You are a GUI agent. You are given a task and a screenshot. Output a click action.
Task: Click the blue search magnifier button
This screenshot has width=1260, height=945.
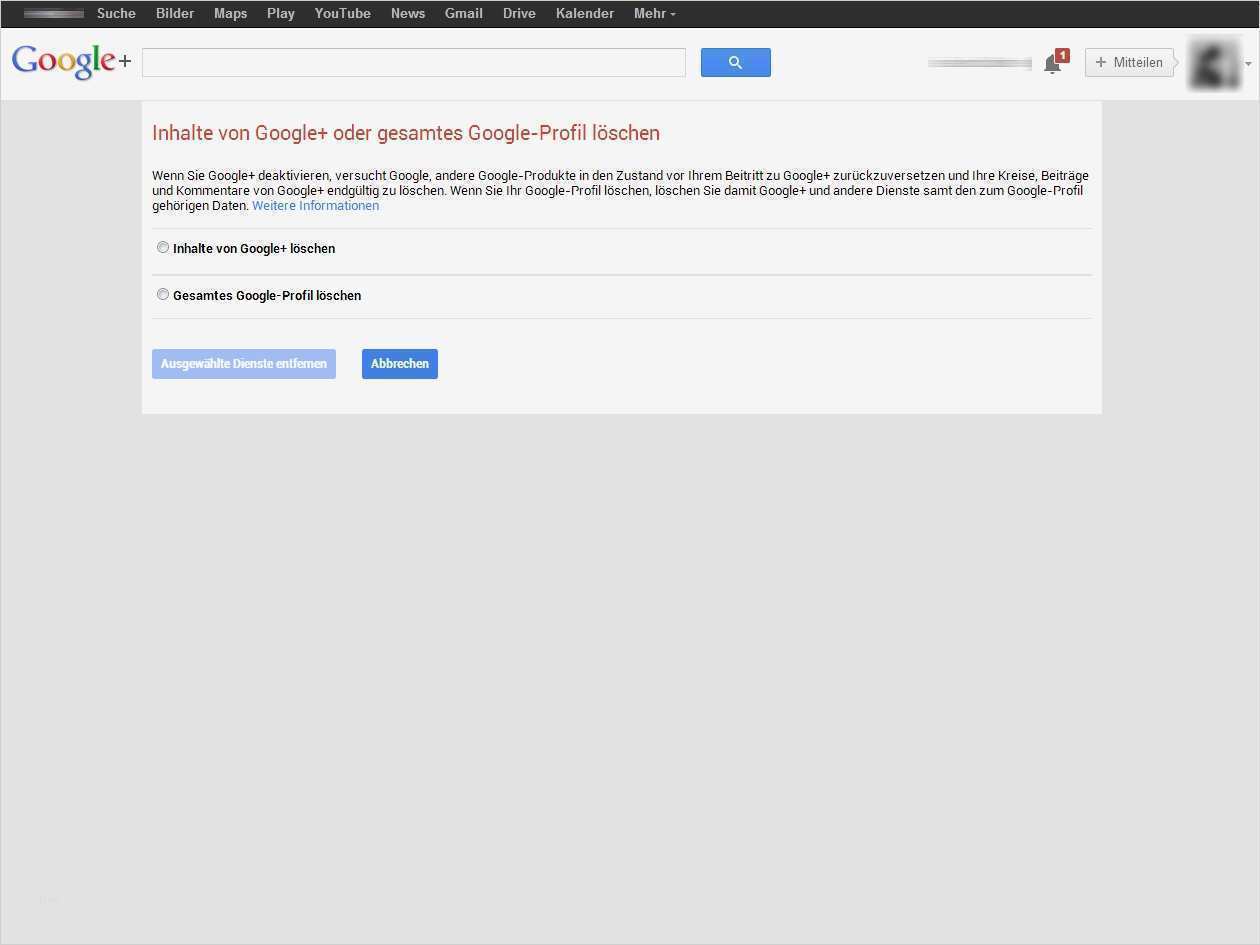[x=735, y=62]
